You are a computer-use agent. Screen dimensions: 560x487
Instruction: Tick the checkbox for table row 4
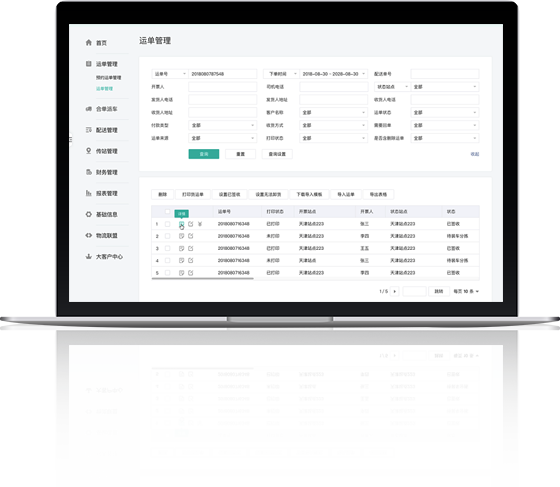tap(168, 260)
